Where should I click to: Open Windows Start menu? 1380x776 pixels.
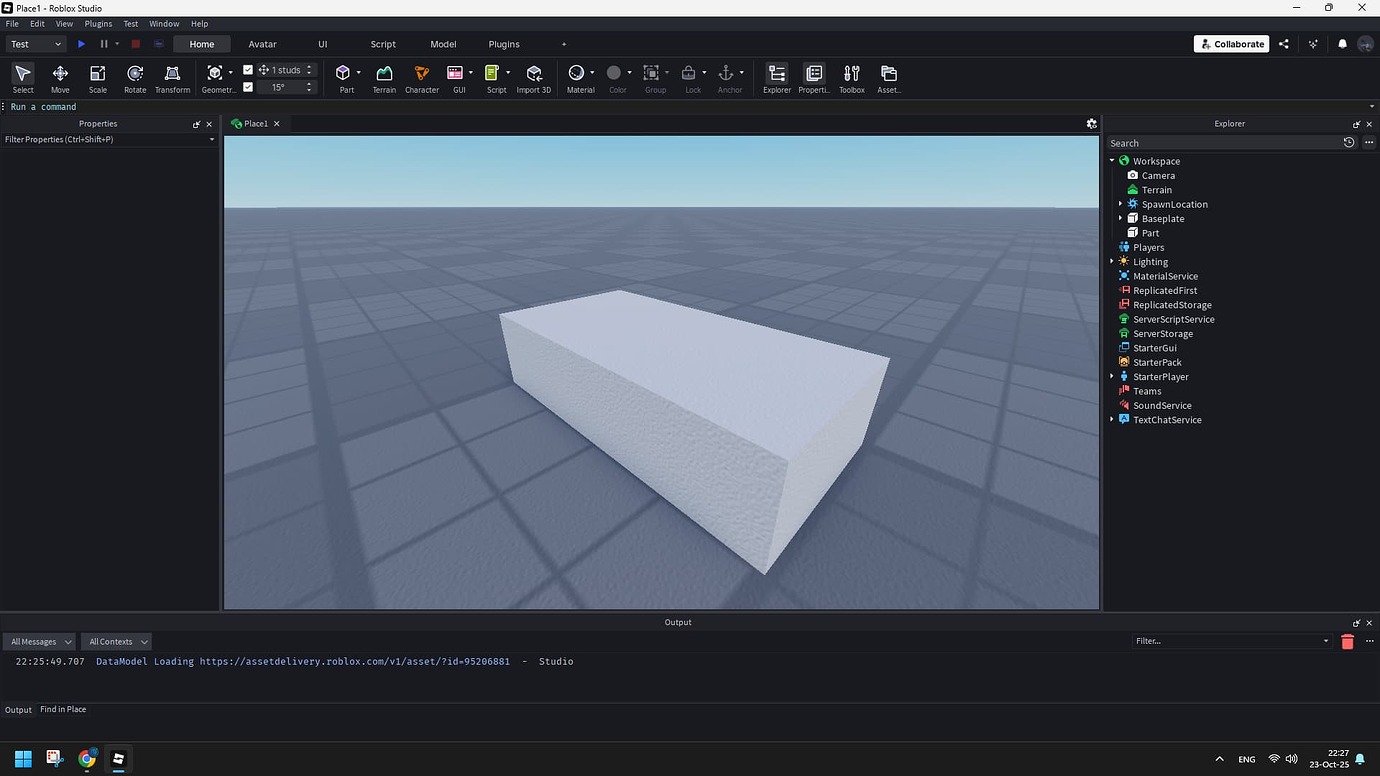click(x=23, y=759)
